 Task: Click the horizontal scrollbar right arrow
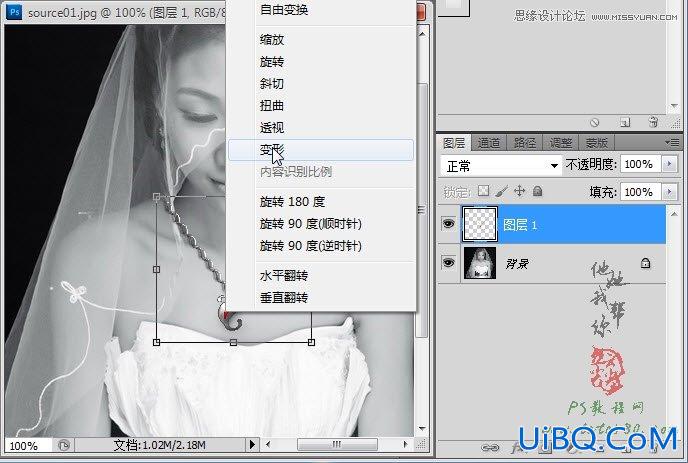(405, 445)
